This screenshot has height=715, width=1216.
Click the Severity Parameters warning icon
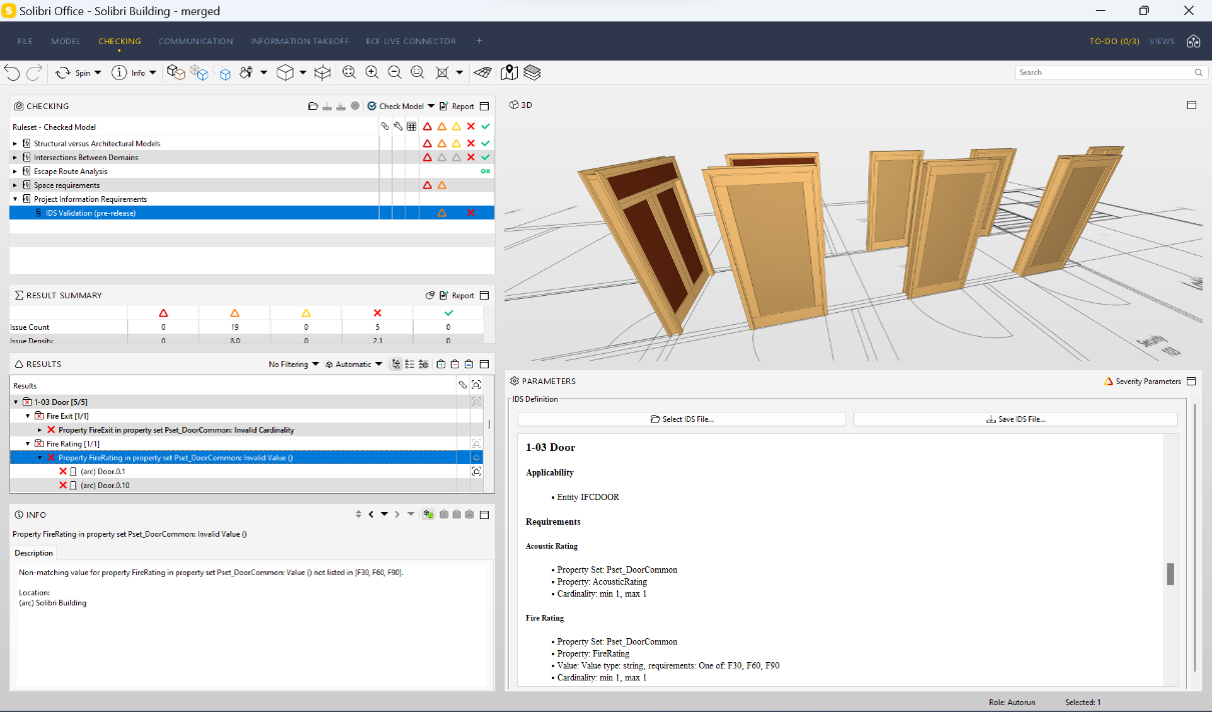coord(1109,381)
